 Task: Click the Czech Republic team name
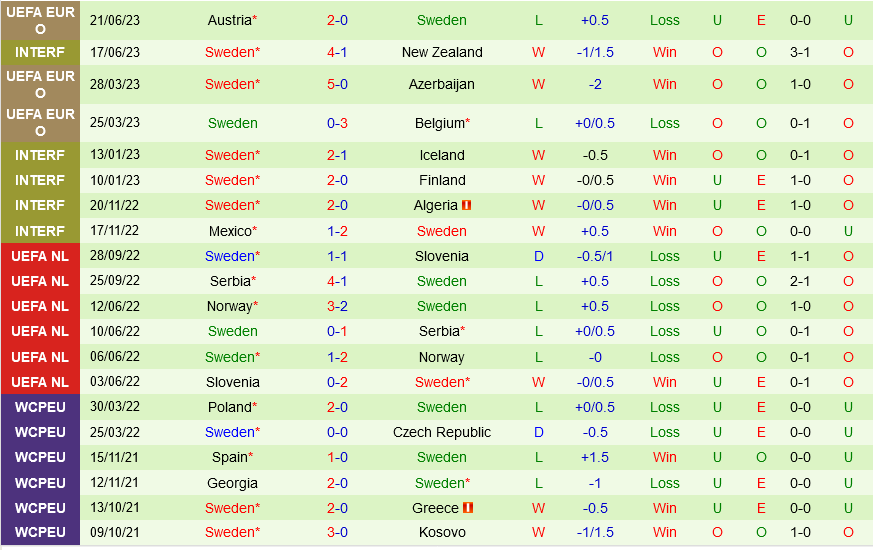click(x=442, y=432)
